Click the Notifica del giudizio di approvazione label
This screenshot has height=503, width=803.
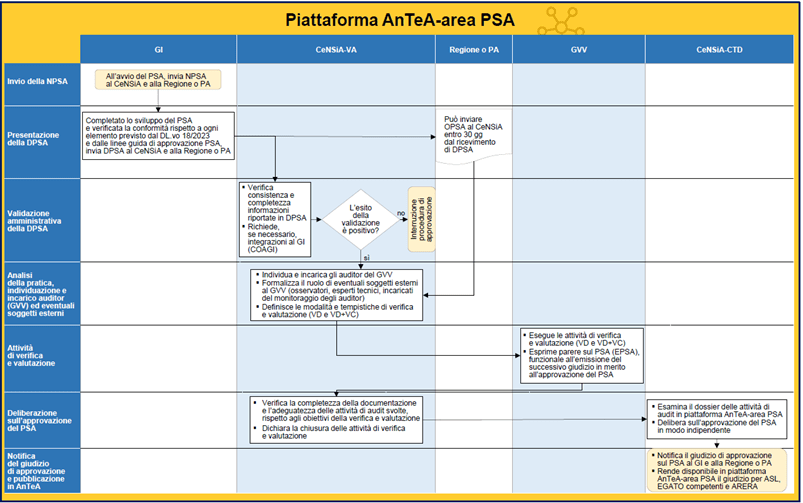point(42,471)
